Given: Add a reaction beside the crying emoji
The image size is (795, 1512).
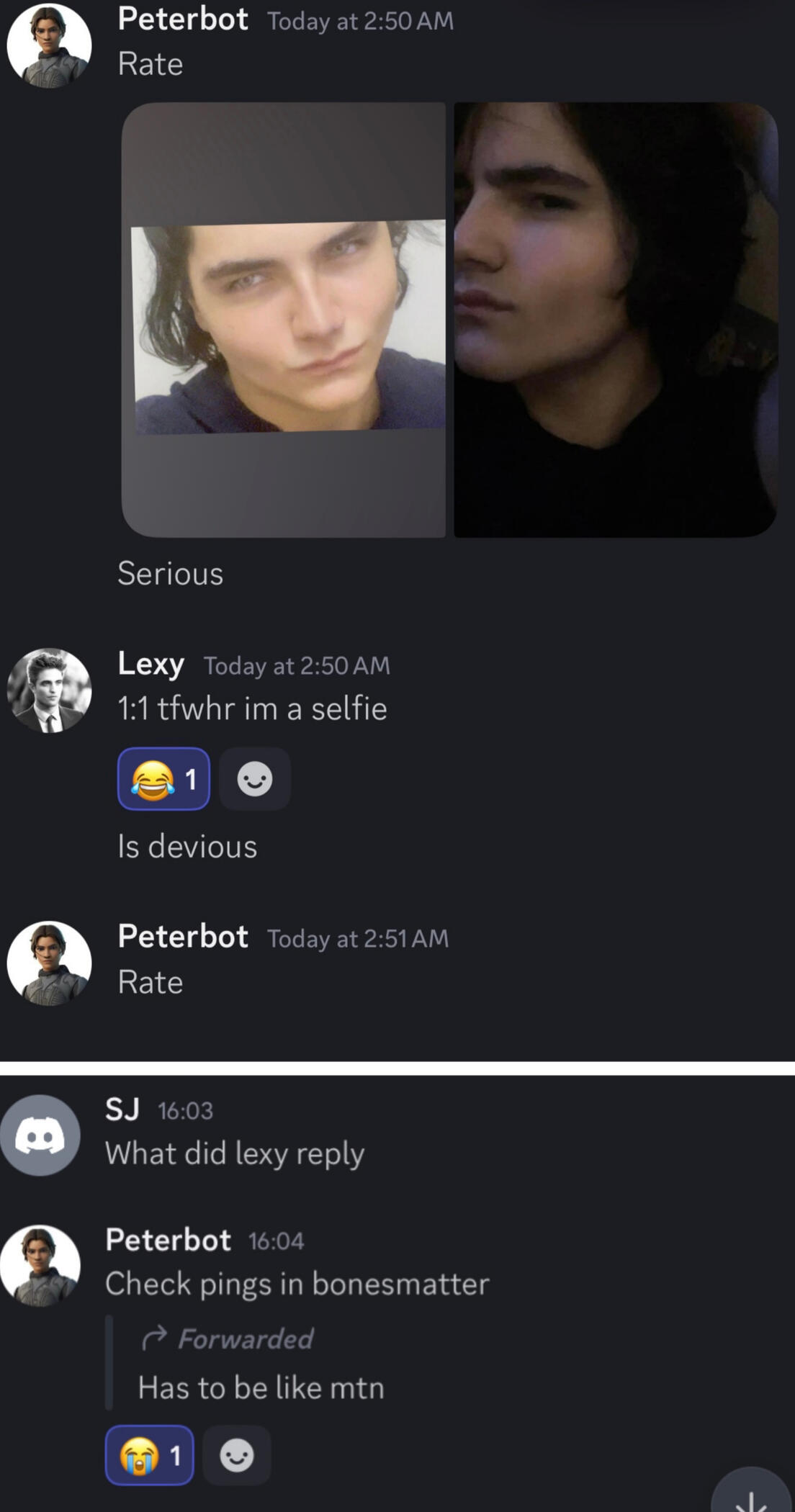Looking at the screenshot, I should point(237,1456).
